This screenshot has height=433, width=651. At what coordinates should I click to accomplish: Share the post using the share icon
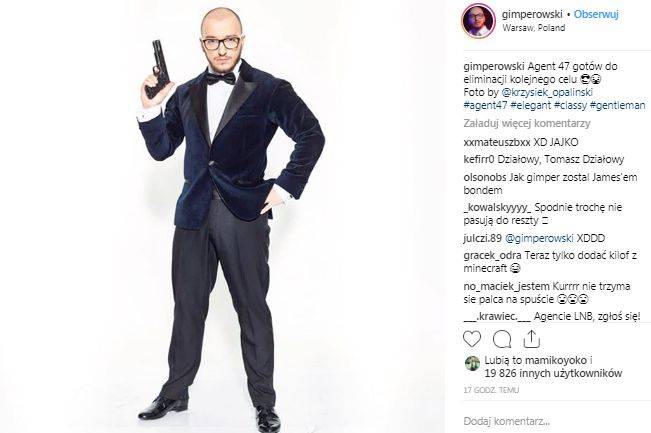[531, 339]
